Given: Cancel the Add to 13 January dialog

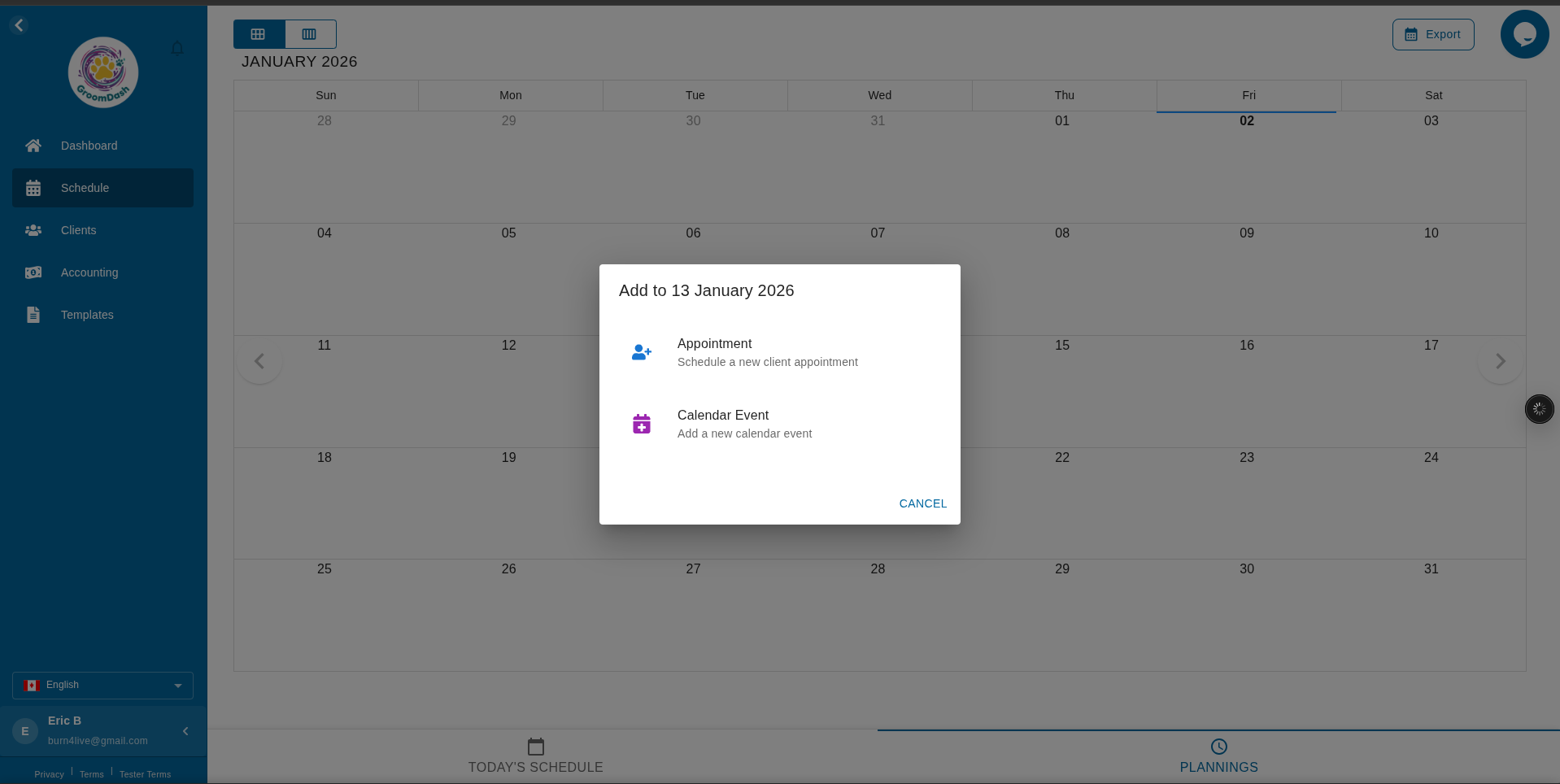Looking at the screenshot, I should (922, 503).
